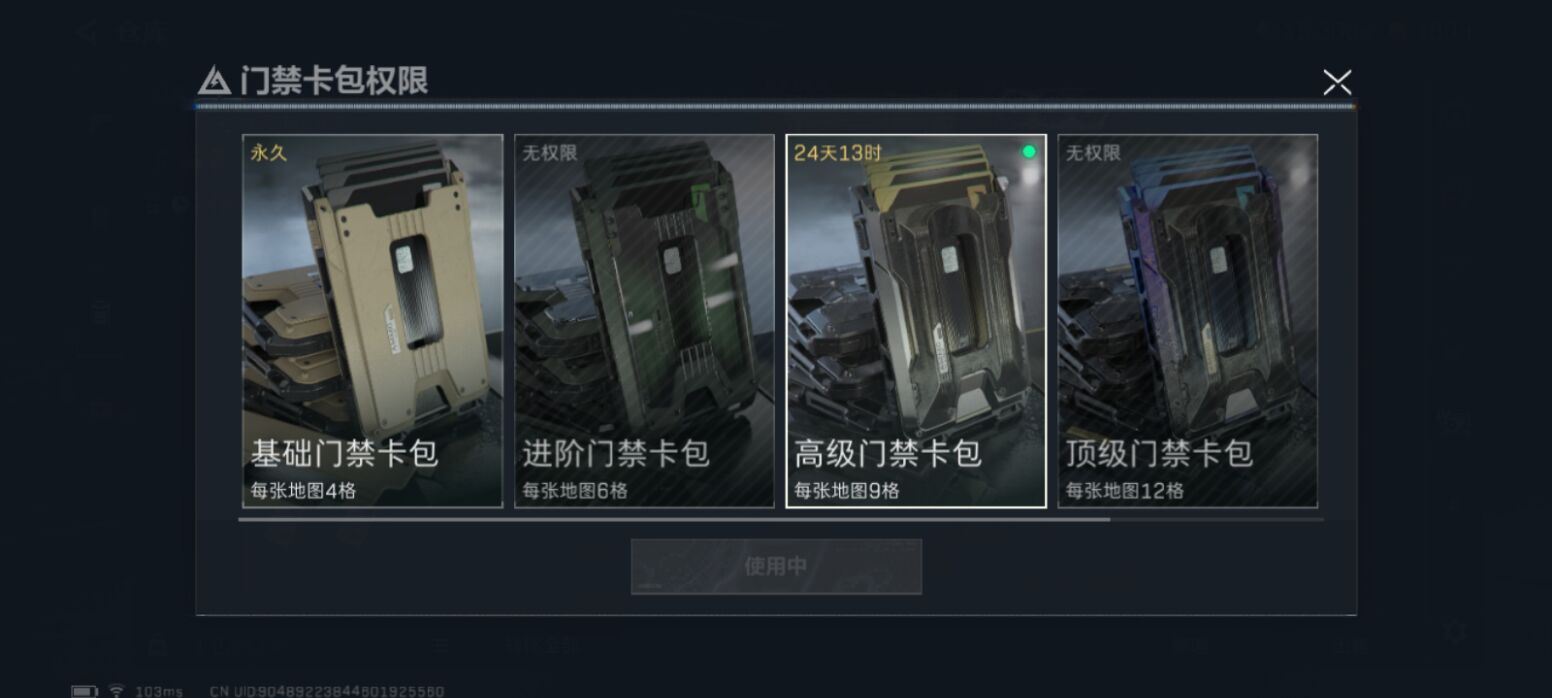
Task: Click the 24天13时 remaining time label
Action: (x=838, y=153)
